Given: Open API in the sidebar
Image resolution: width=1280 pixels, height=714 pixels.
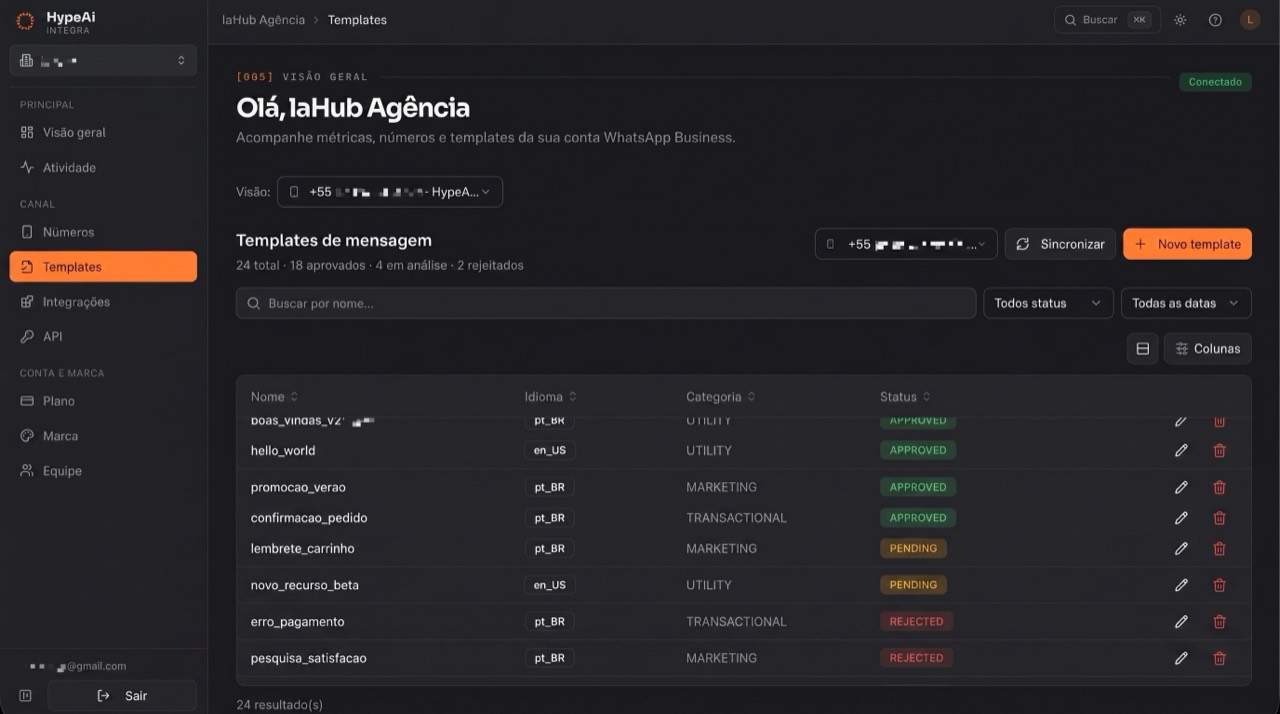Looking at the screenshot, I should pos(103,337).
